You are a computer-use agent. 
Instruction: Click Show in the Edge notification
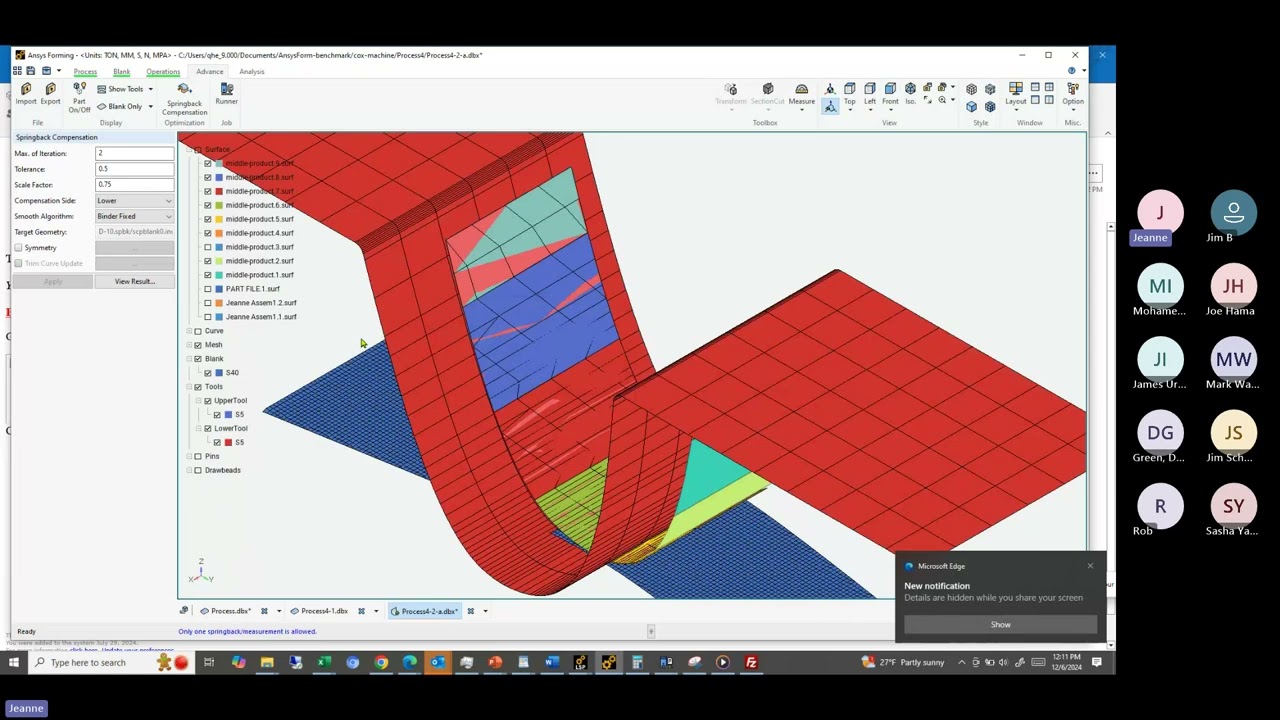point(1000,624)
